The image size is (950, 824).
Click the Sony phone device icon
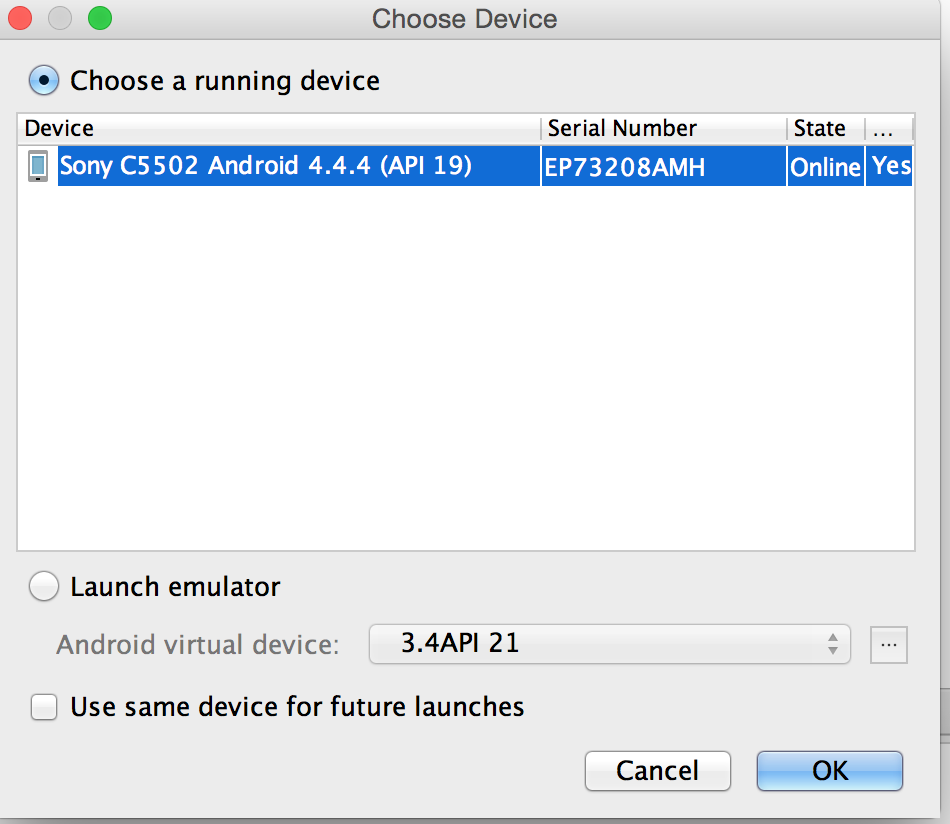point(38,166)
